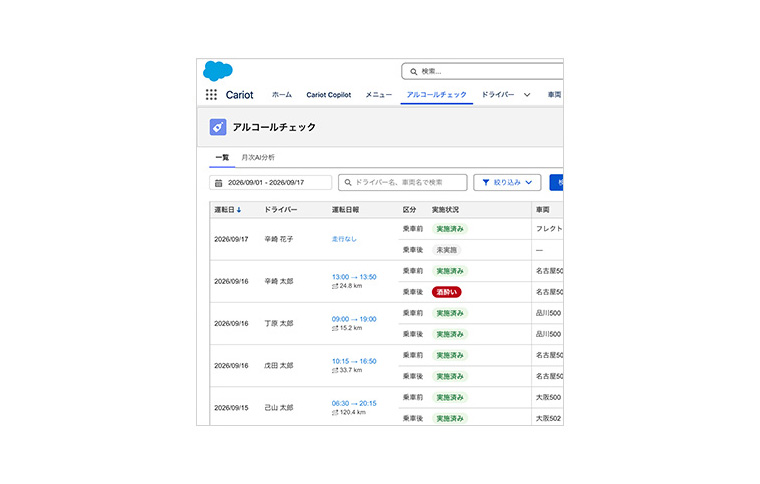Click the 未実施 status badge
The image size is (760, 484).
(x=446, y=250)
